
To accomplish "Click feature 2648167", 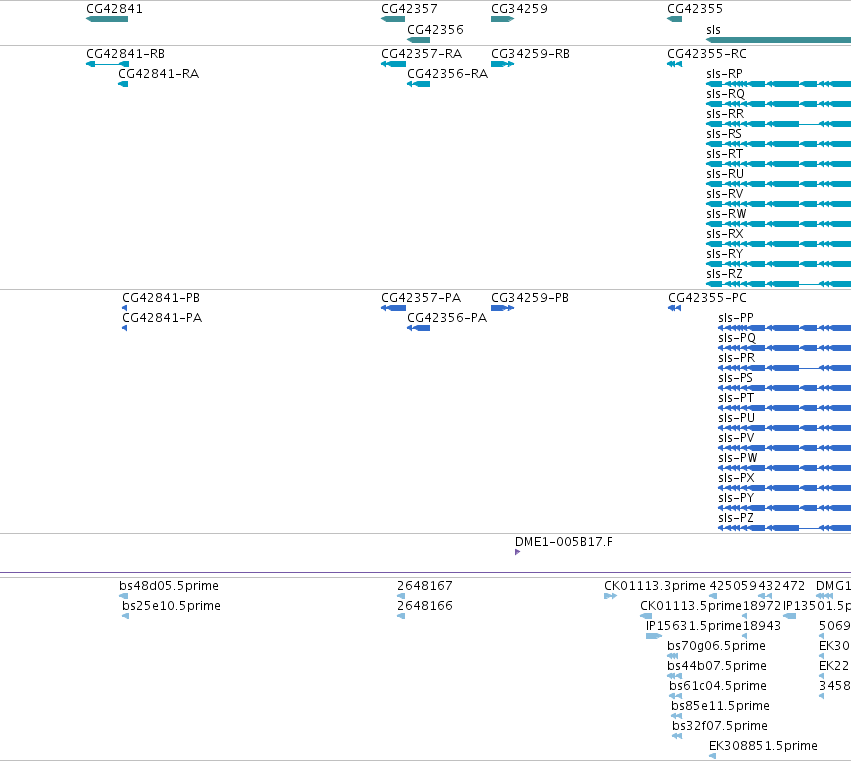I will tap(401, 596).
